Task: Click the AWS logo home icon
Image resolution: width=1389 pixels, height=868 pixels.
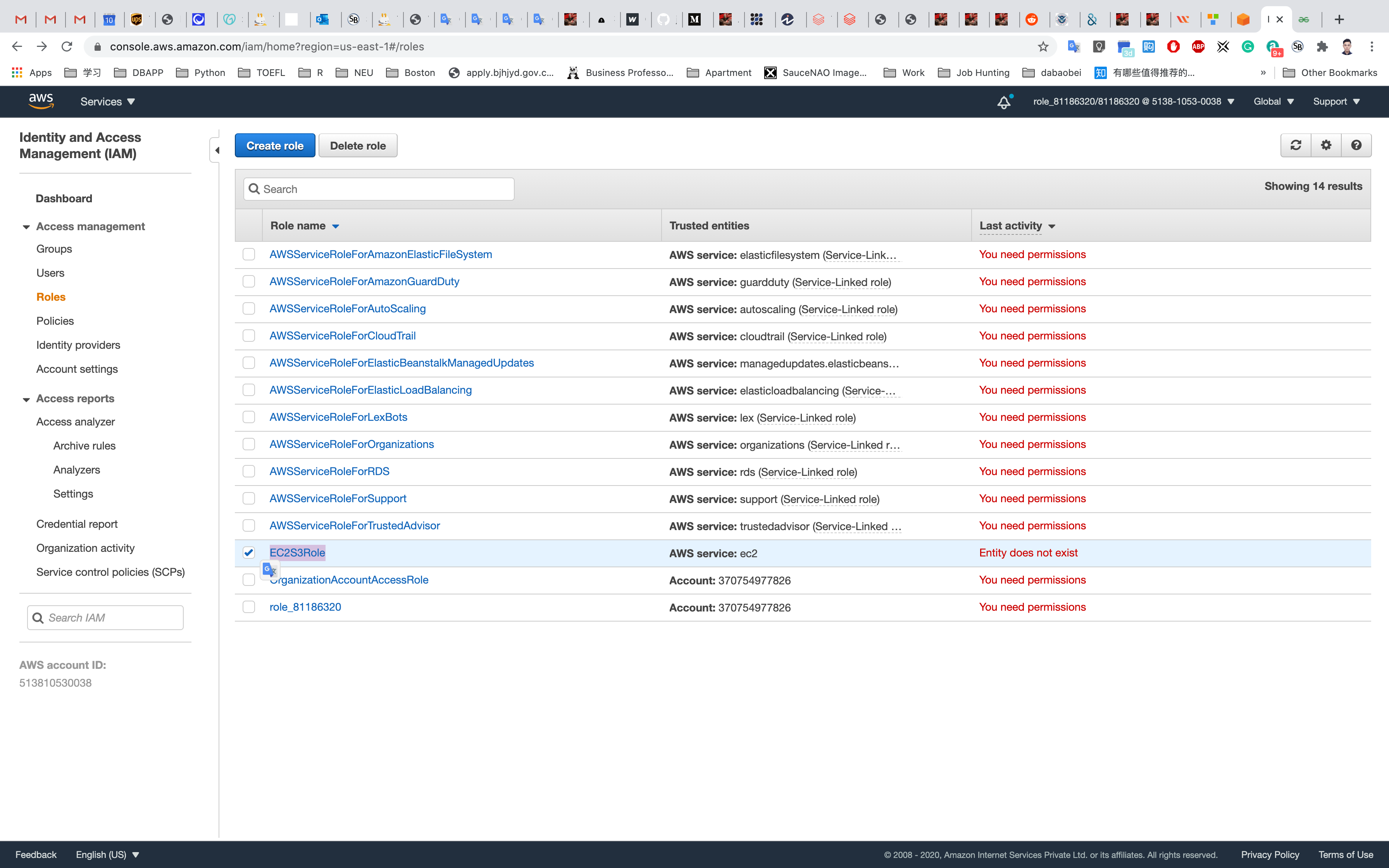Action: pos(41,101)
